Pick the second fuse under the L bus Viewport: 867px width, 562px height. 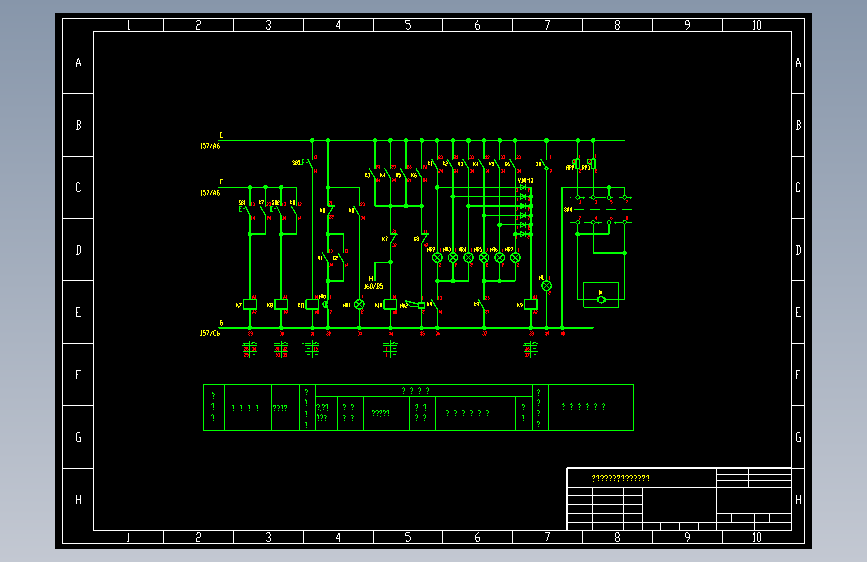pos(593,164)
